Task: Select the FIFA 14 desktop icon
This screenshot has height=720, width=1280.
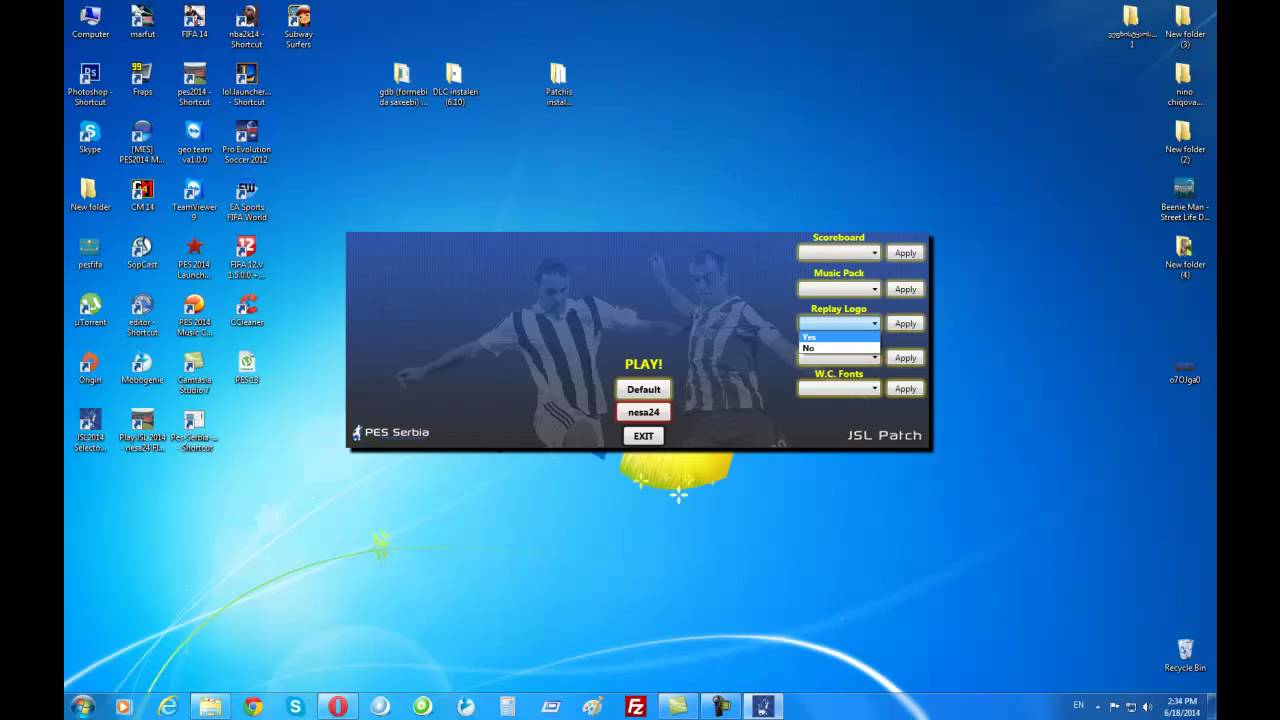Action: pos(194,22)
